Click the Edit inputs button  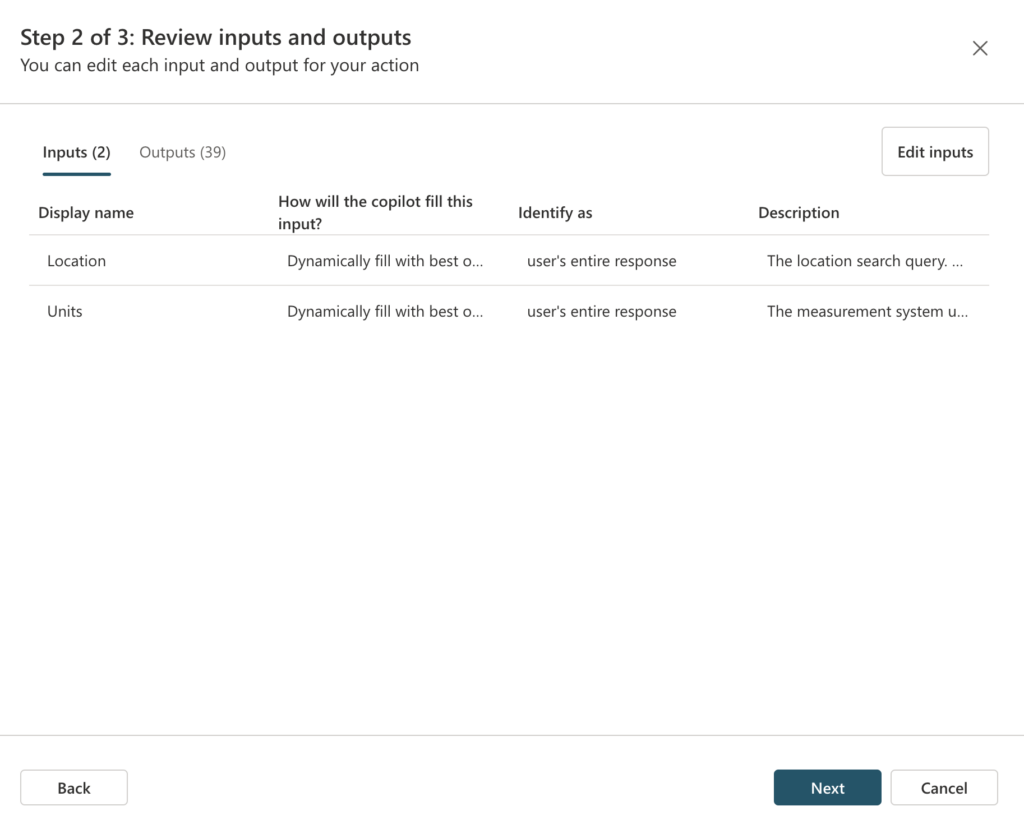pos(934,152)
